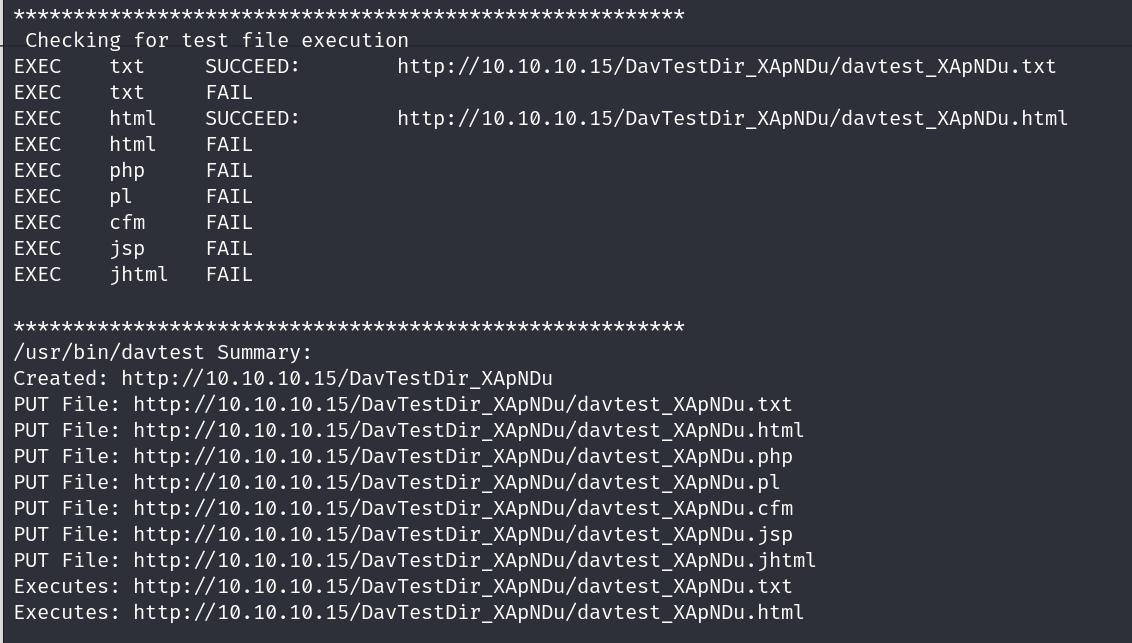Open the PUT File davtest_XApNDu.txt link
Image resolution: width=1132 pixels, height=643 pixels.
pos(462,404)
